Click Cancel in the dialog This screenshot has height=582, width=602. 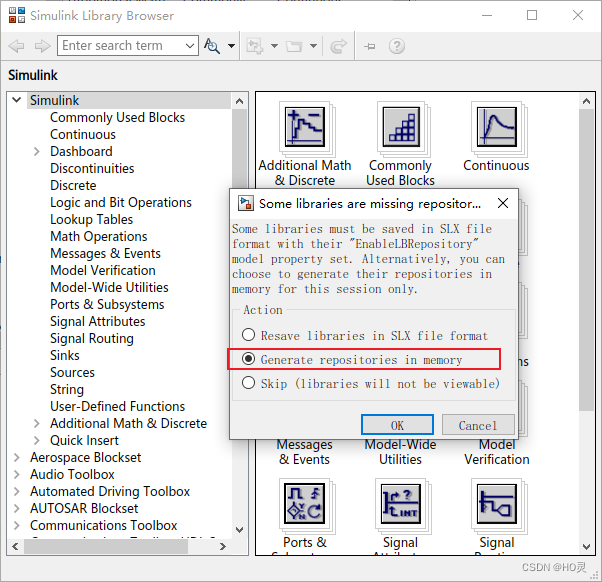(478, 425)
